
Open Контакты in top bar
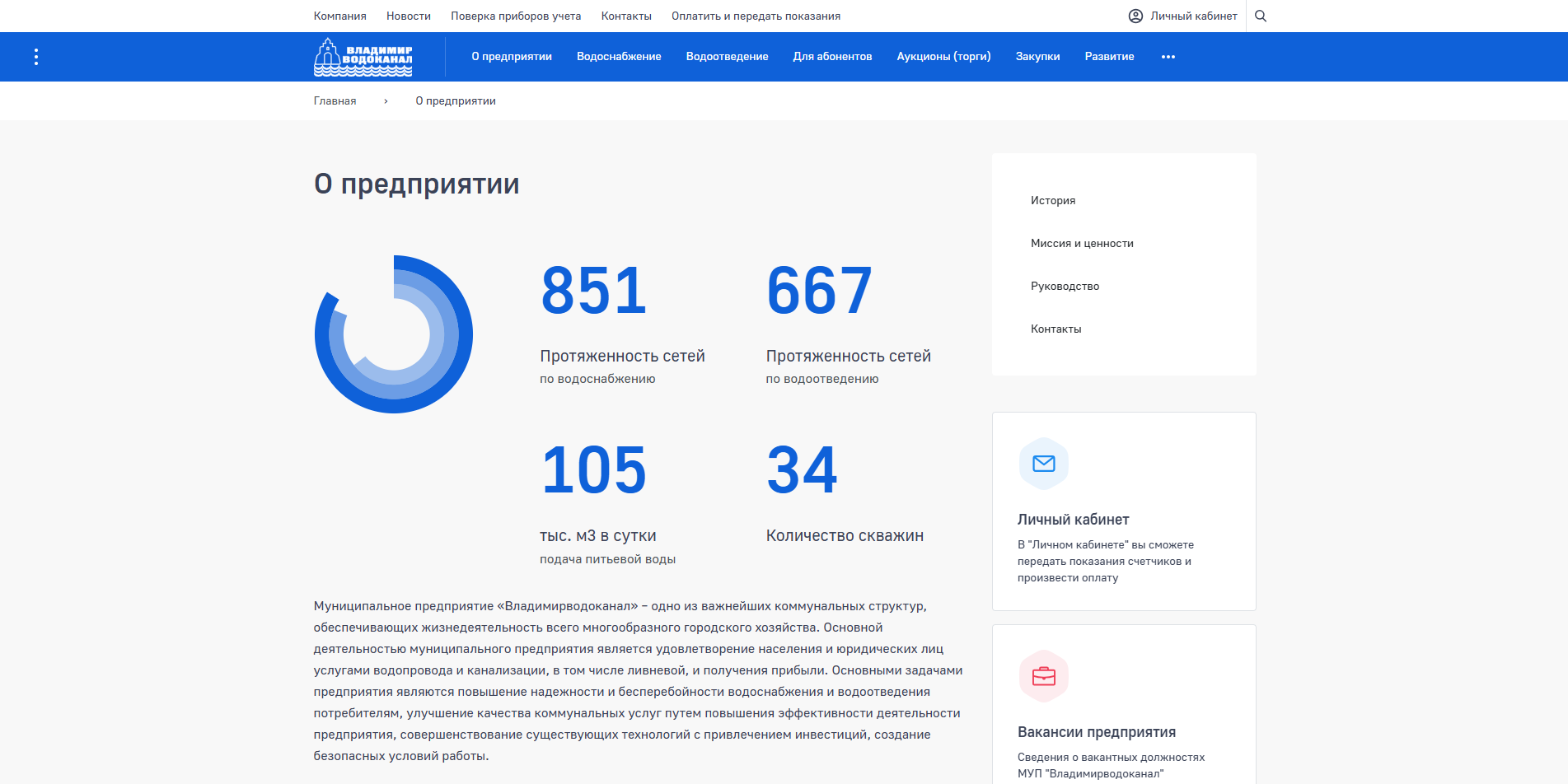tap(626, 16)
